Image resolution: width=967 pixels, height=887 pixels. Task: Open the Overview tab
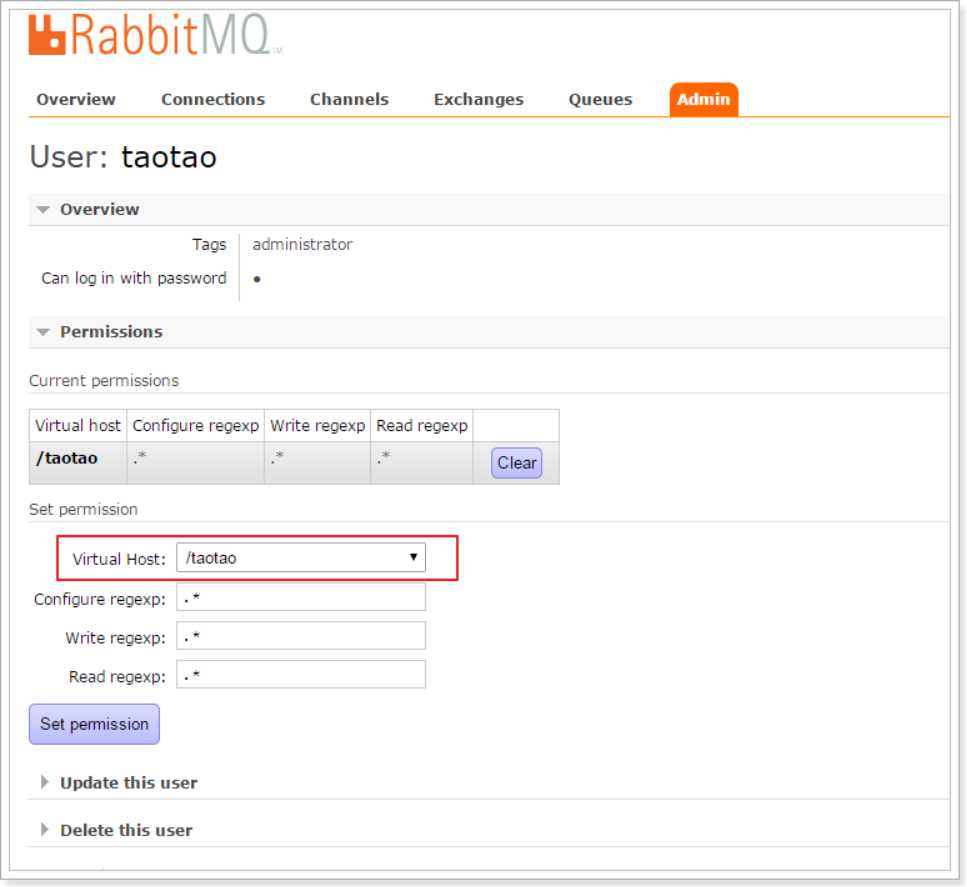tap(76, 99)
